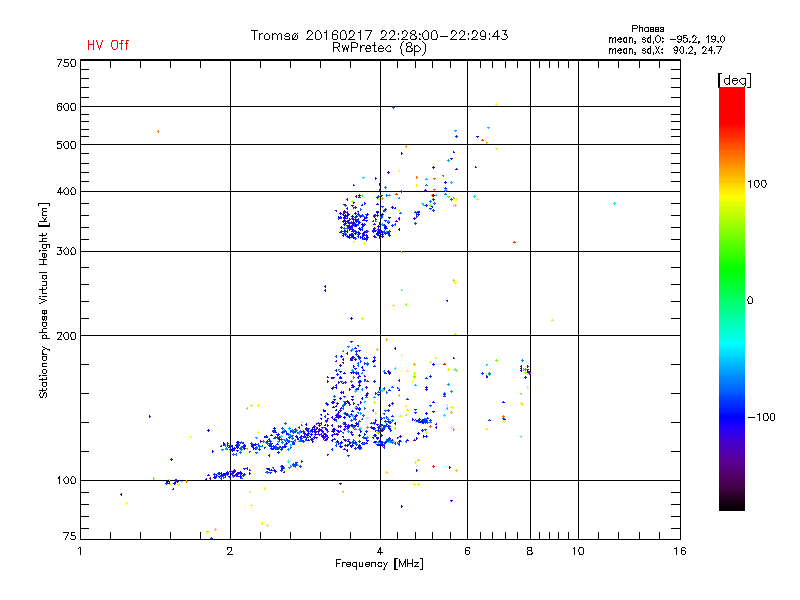Click the colorbar '100' tick label
The image size is (800, 600).
pyautogui.click(x=757, y=184)
